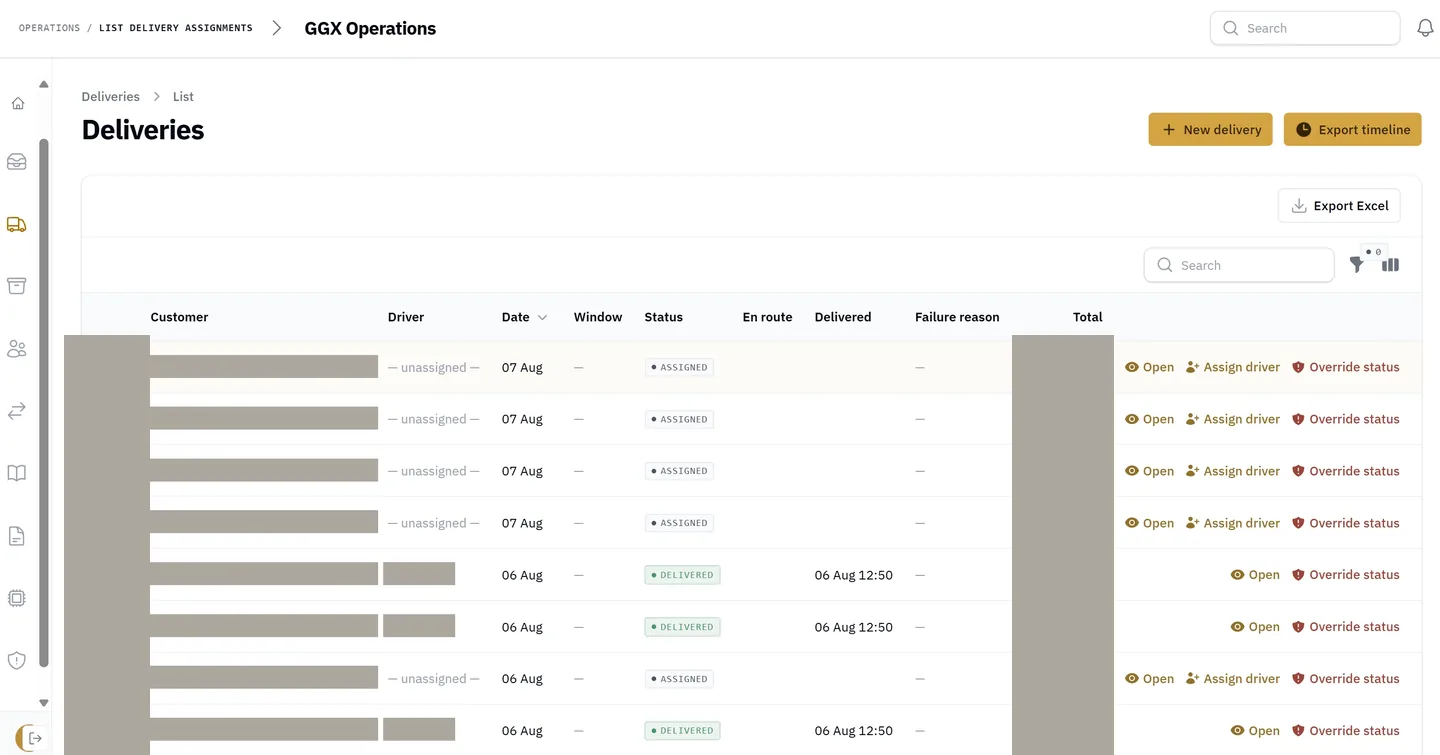Screen dimensions: 1440x755
Task: Open the document page sidebar icon
Action: [x=17, y=536]
